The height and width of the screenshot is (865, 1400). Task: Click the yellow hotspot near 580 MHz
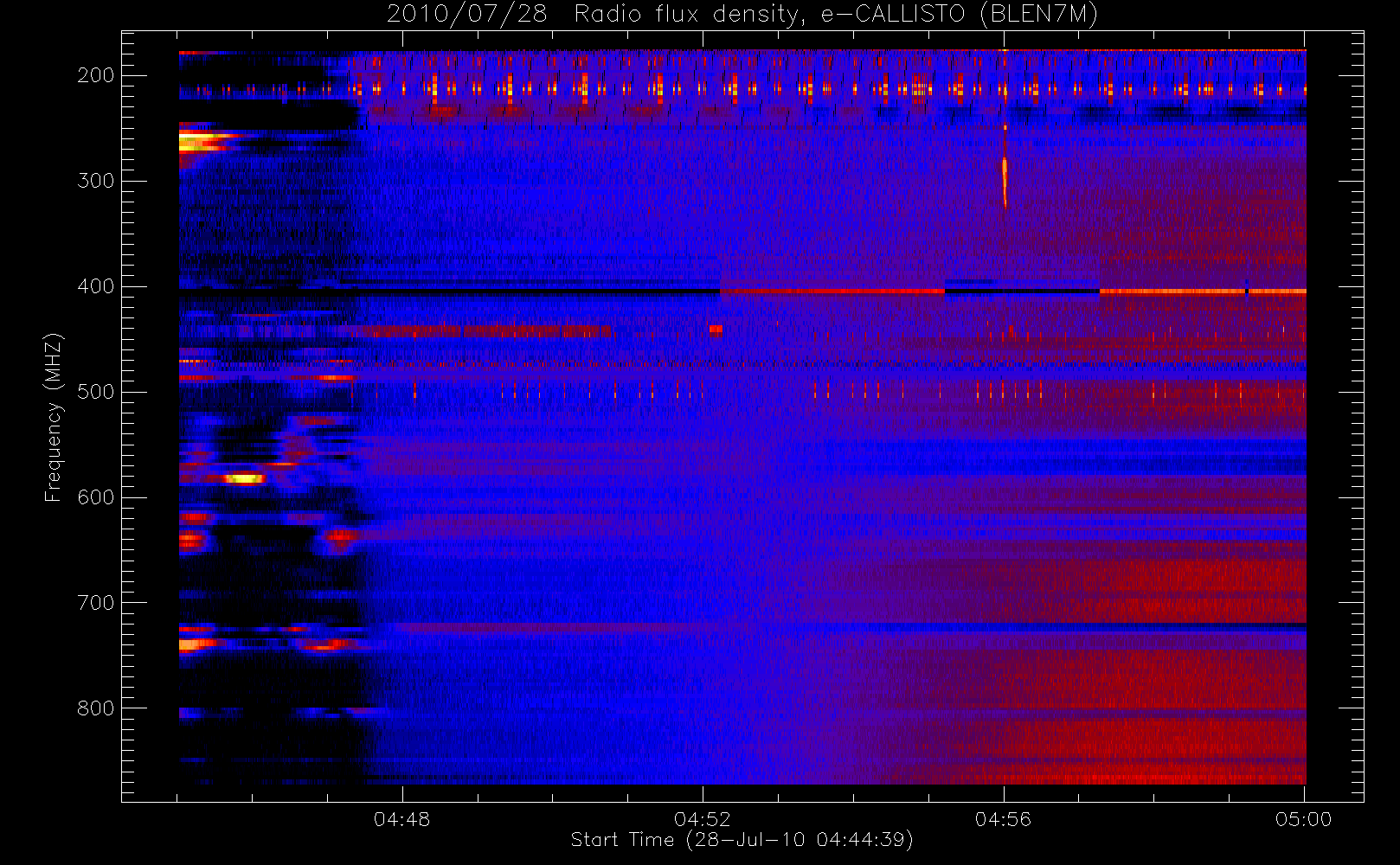(x=242, y=478)
